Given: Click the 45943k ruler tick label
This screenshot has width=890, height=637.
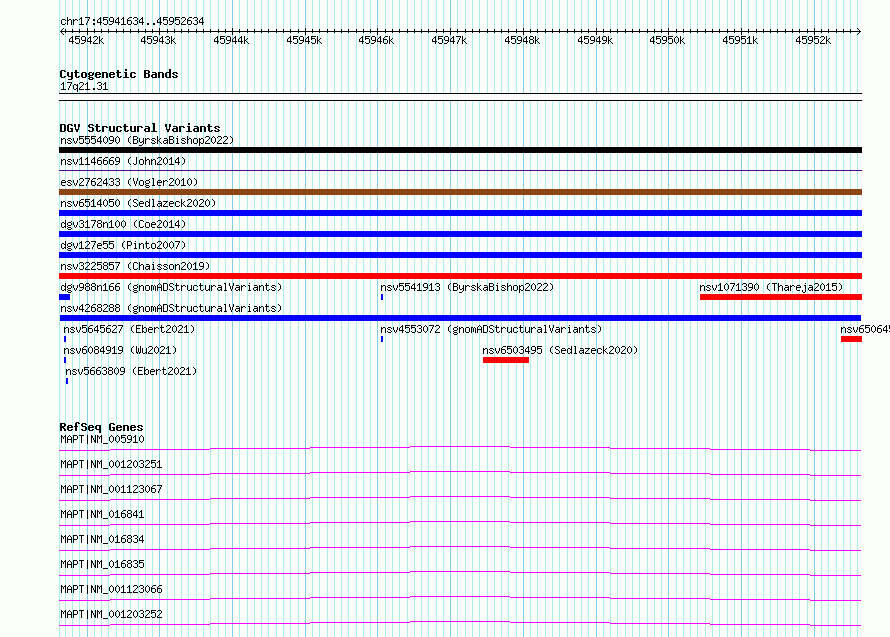Looking at the screenshot, I should tap(158, 40).
